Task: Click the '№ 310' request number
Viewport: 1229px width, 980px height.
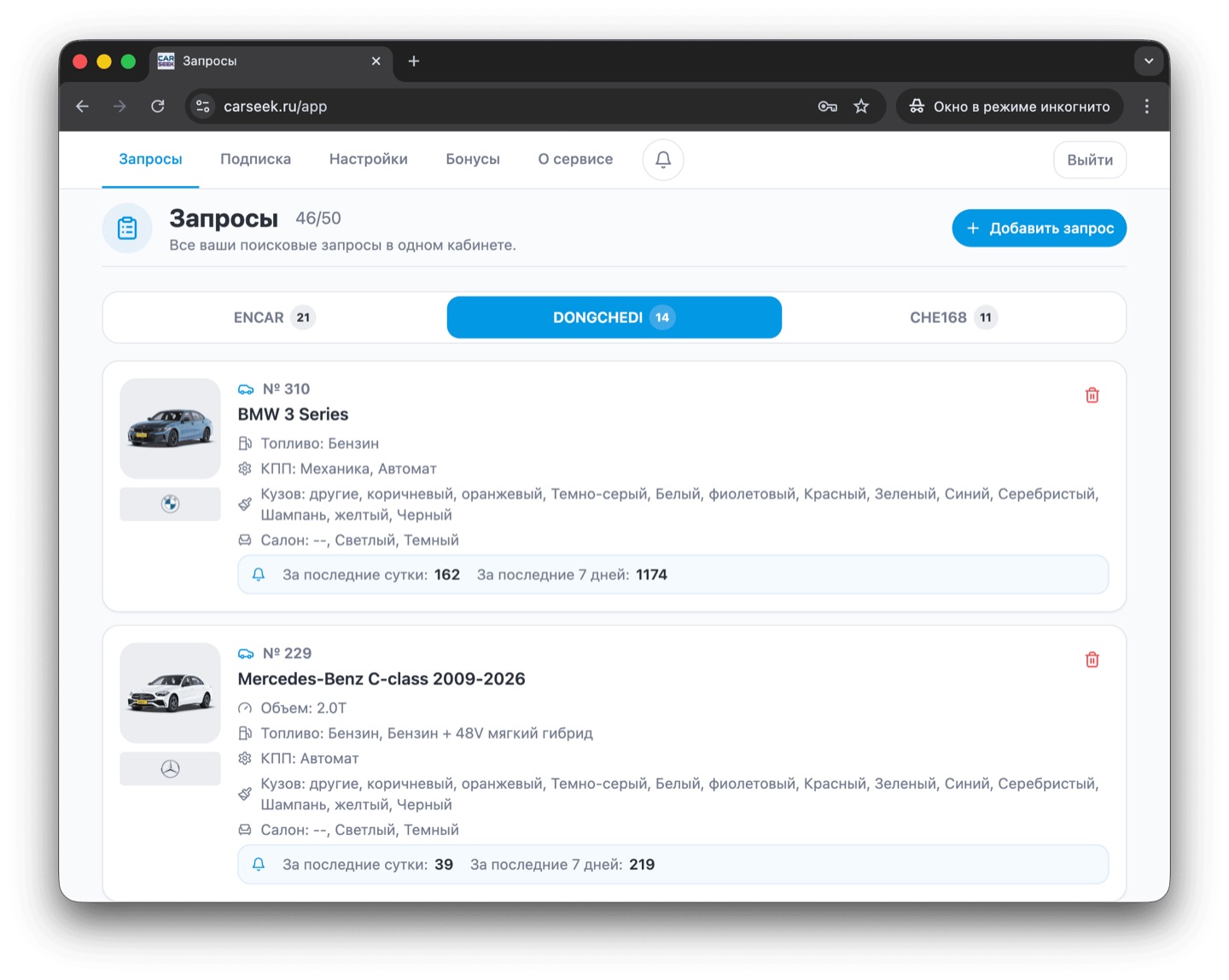Action: pos(286,389)
